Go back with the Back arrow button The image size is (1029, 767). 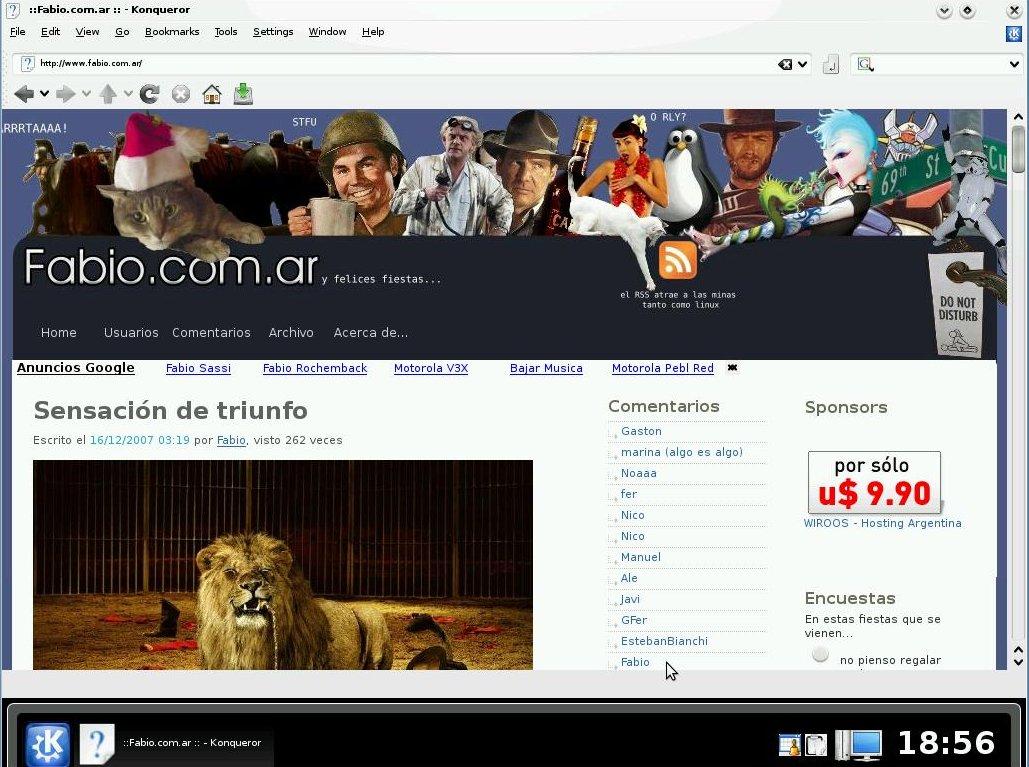point(24,94)
